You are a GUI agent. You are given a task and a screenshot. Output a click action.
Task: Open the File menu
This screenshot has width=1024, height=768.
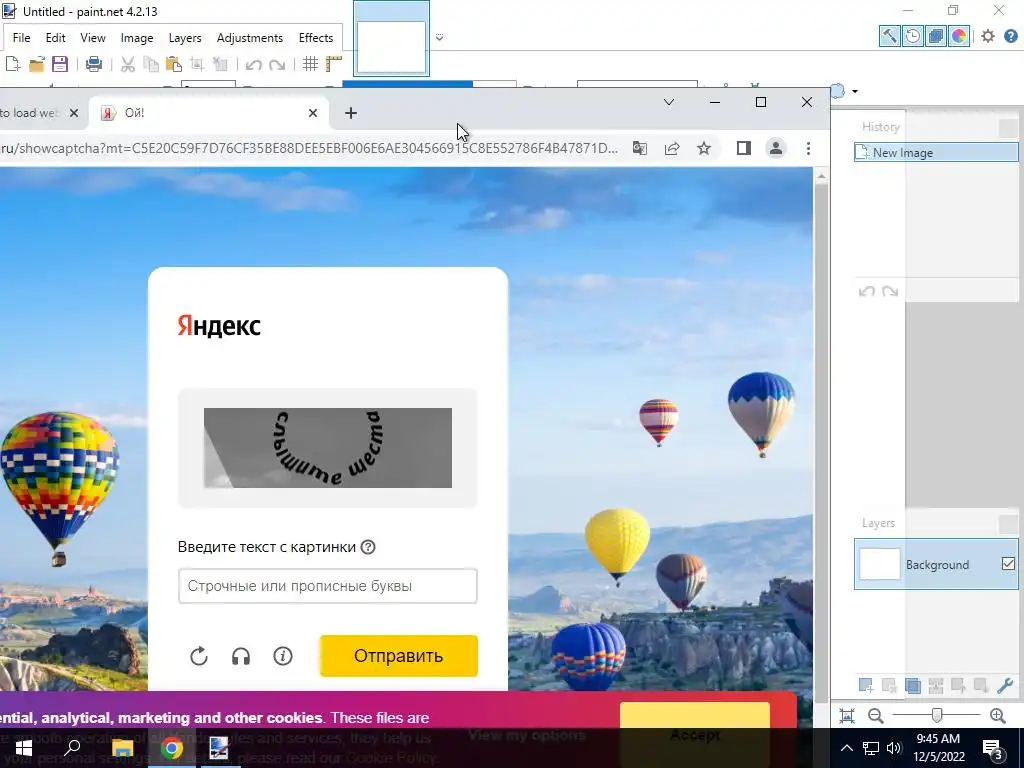pyautogui.click(x=22, y=38)
